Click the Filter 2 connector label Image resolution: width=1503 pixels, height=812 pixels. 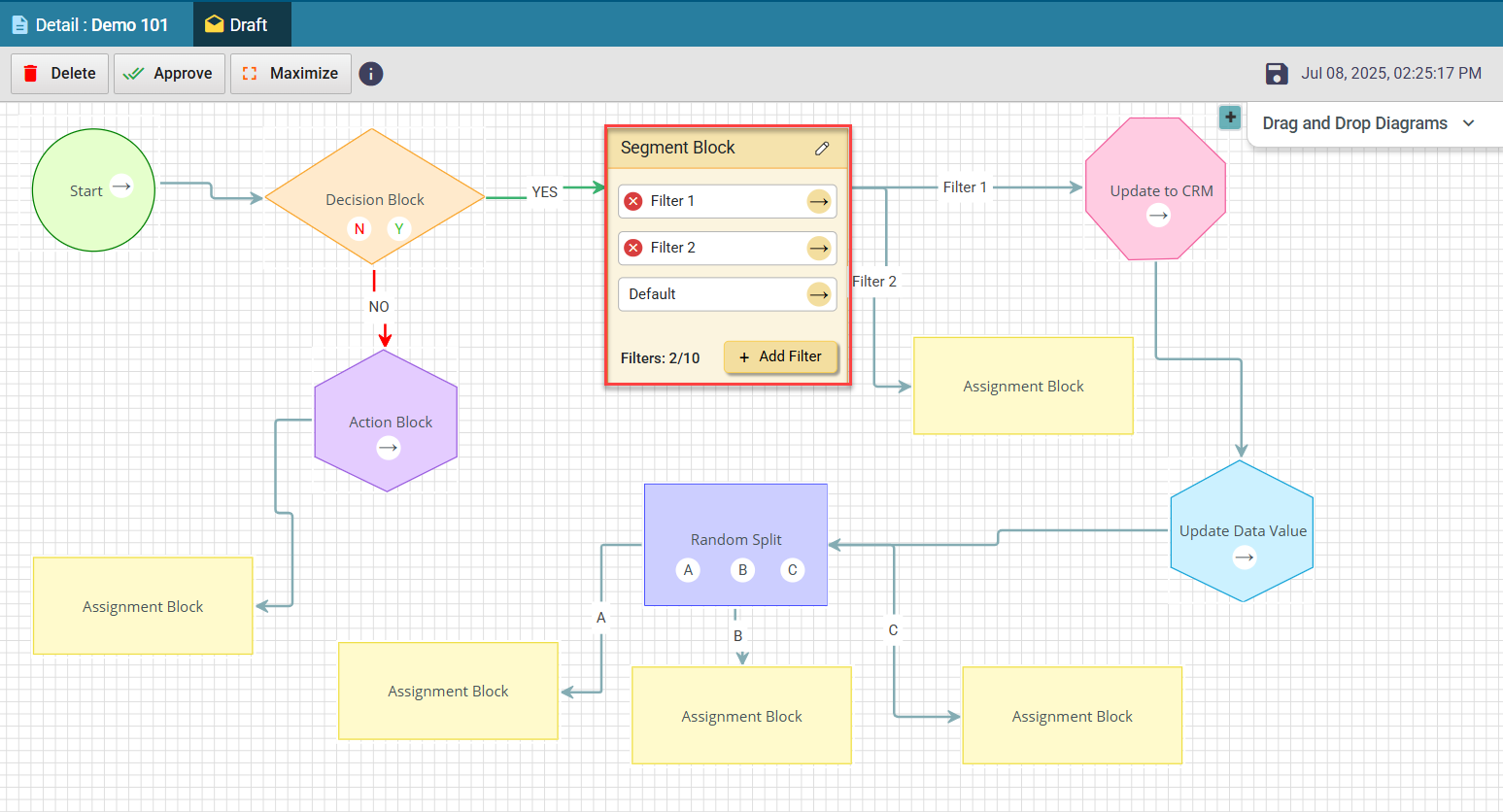point(874,282)
